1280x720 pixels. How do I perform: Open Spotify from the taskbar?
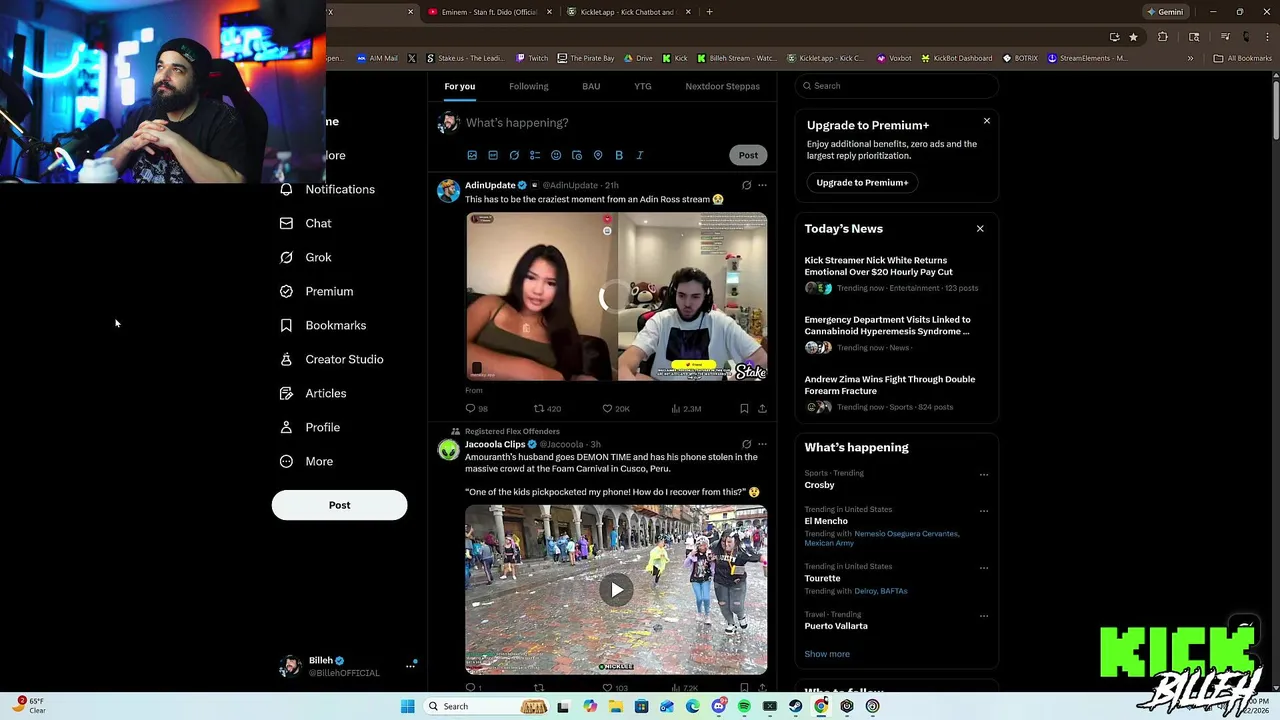744,706
